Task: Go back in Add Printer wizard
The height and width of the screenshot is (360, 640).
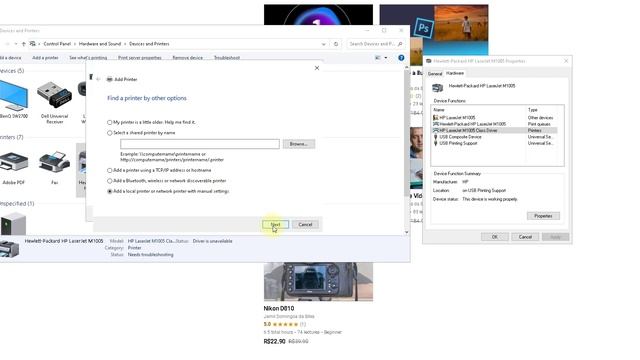Action: point(98,79)
